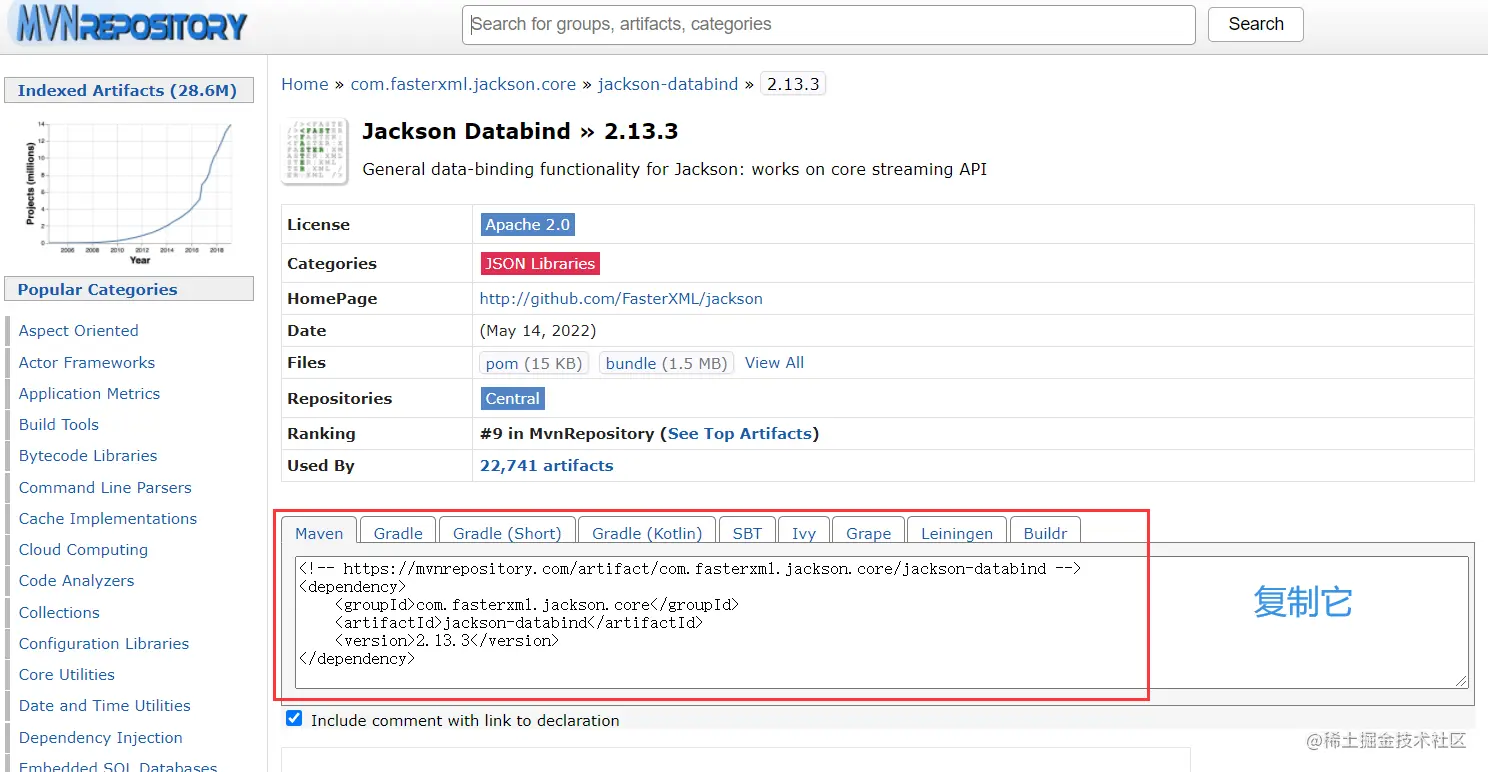Open com.fasterxml.jackson.core breadcrumb link
Viewport: 1488px width, 772px height.
(x=463, y=84)
